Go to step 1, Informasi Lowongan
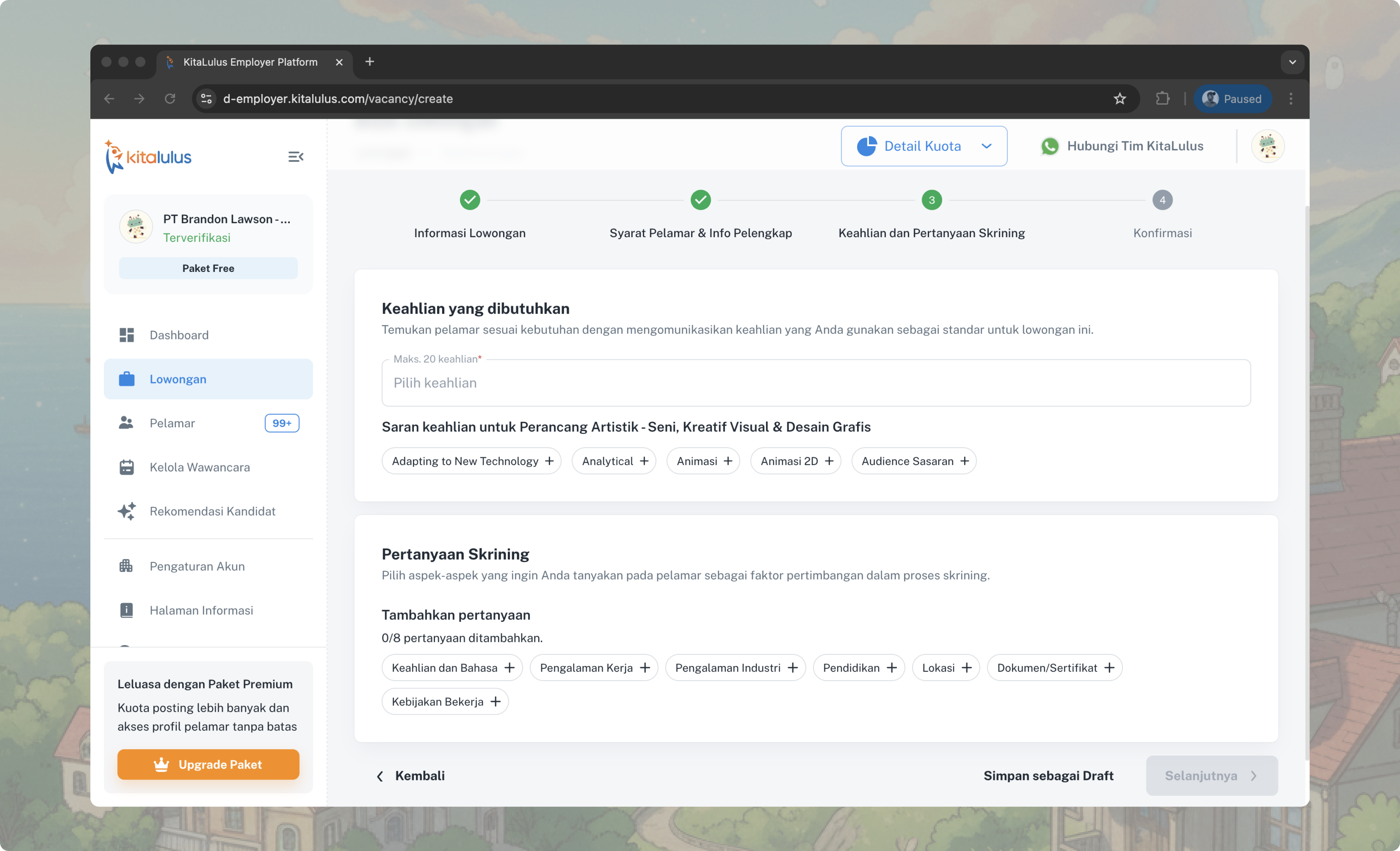The width and height of the screenshot is (1400, 851). (469, 200)
